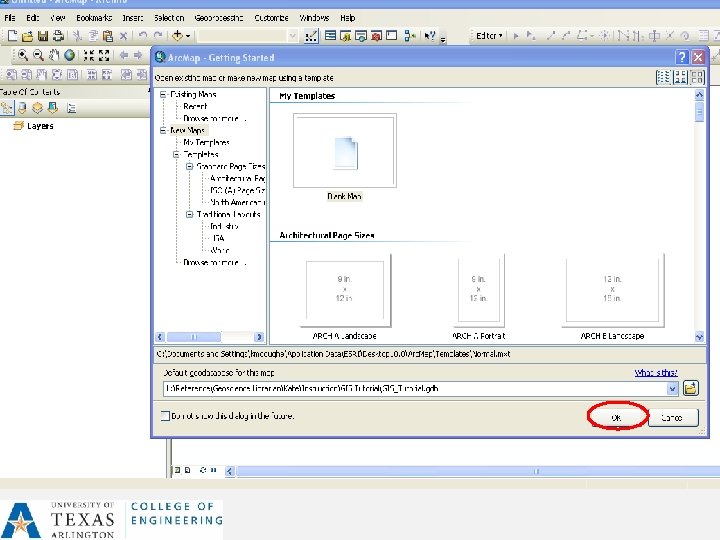Switch dialog to small-thumbnail view icon (middle)
This screenshot has height=540, width=720.
pyautogui.click(x=681, y=77)
